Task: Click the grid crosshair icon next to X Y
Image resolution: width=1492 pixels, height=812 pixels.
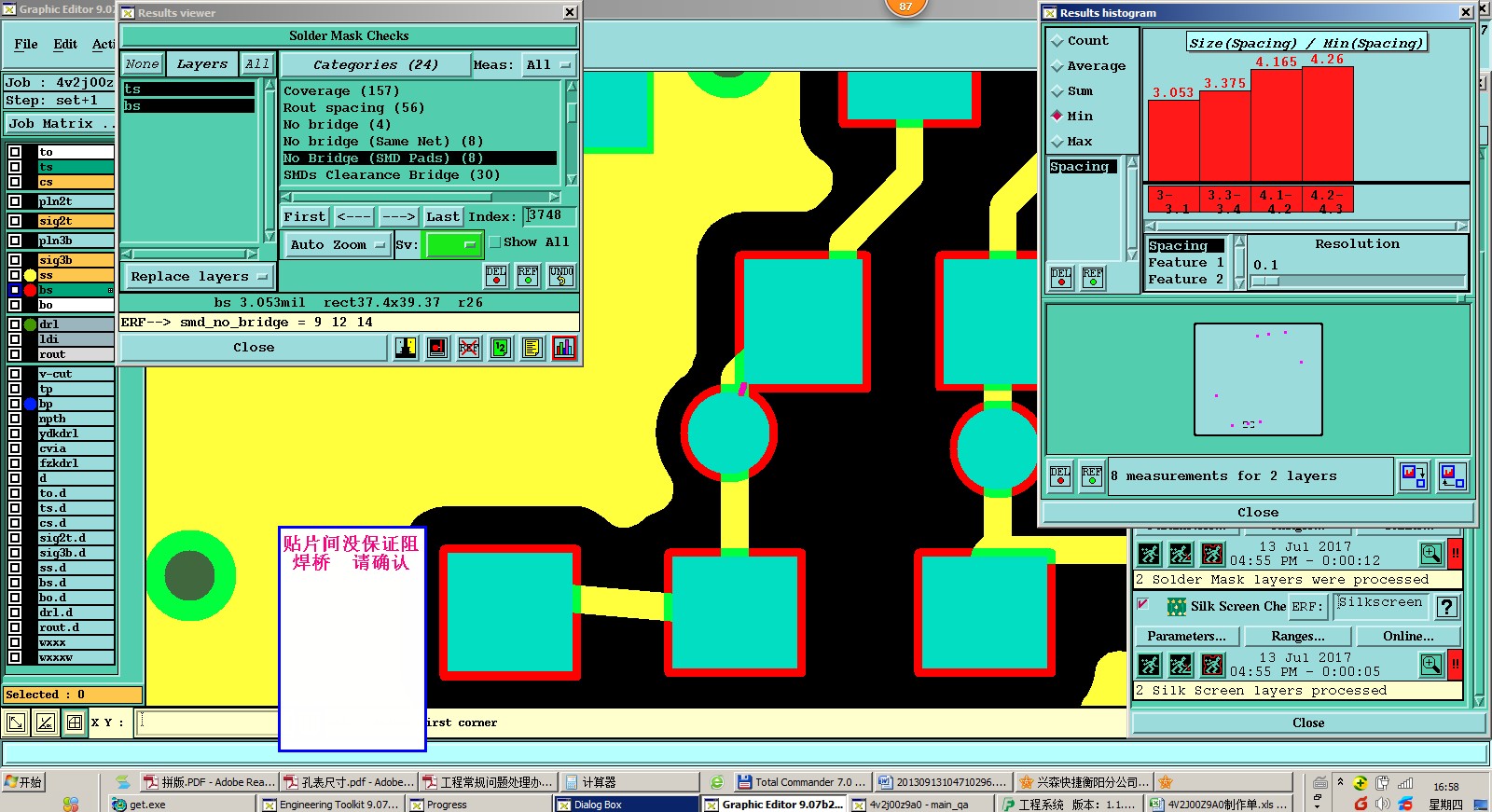Action: (75, 723)
